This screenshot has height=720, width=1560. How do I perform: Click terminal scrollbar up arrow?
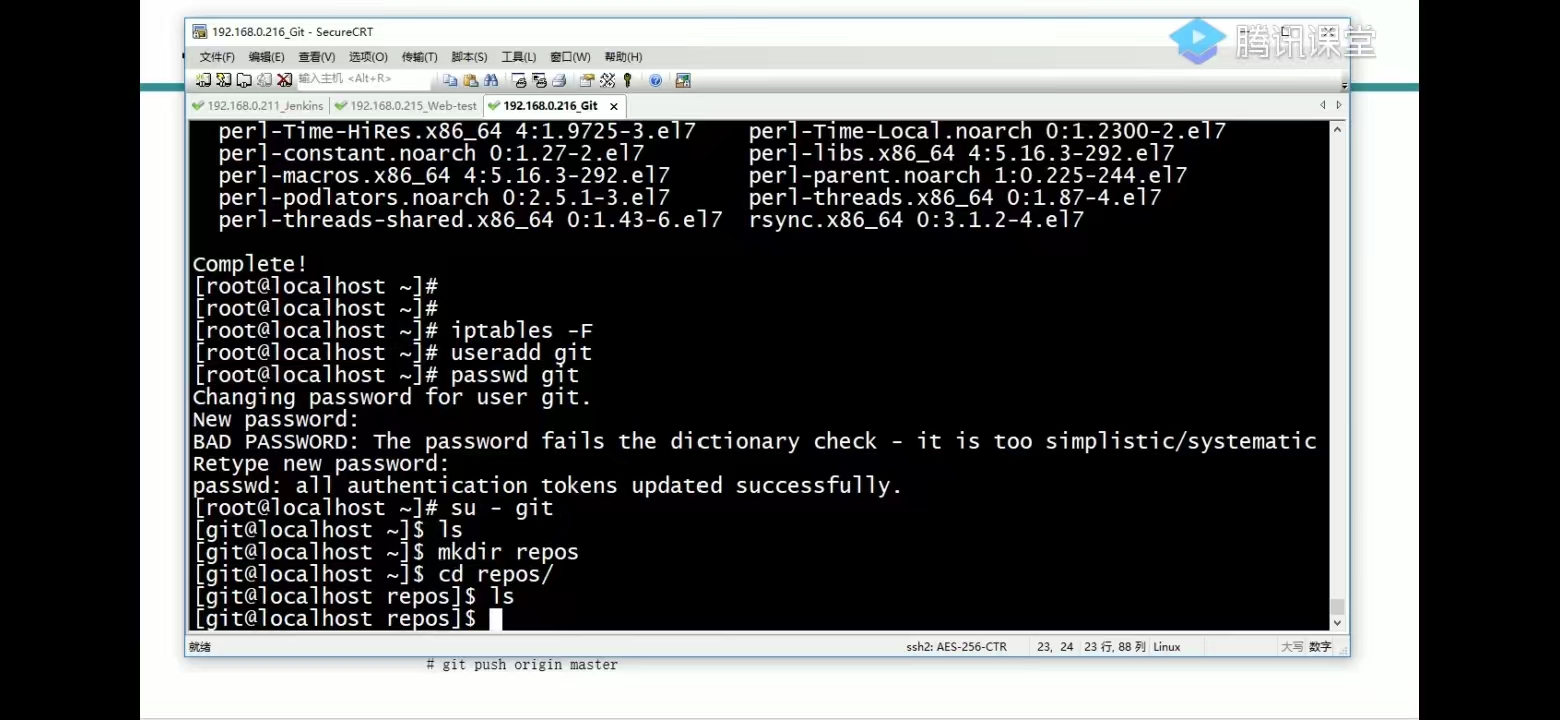1338,128
